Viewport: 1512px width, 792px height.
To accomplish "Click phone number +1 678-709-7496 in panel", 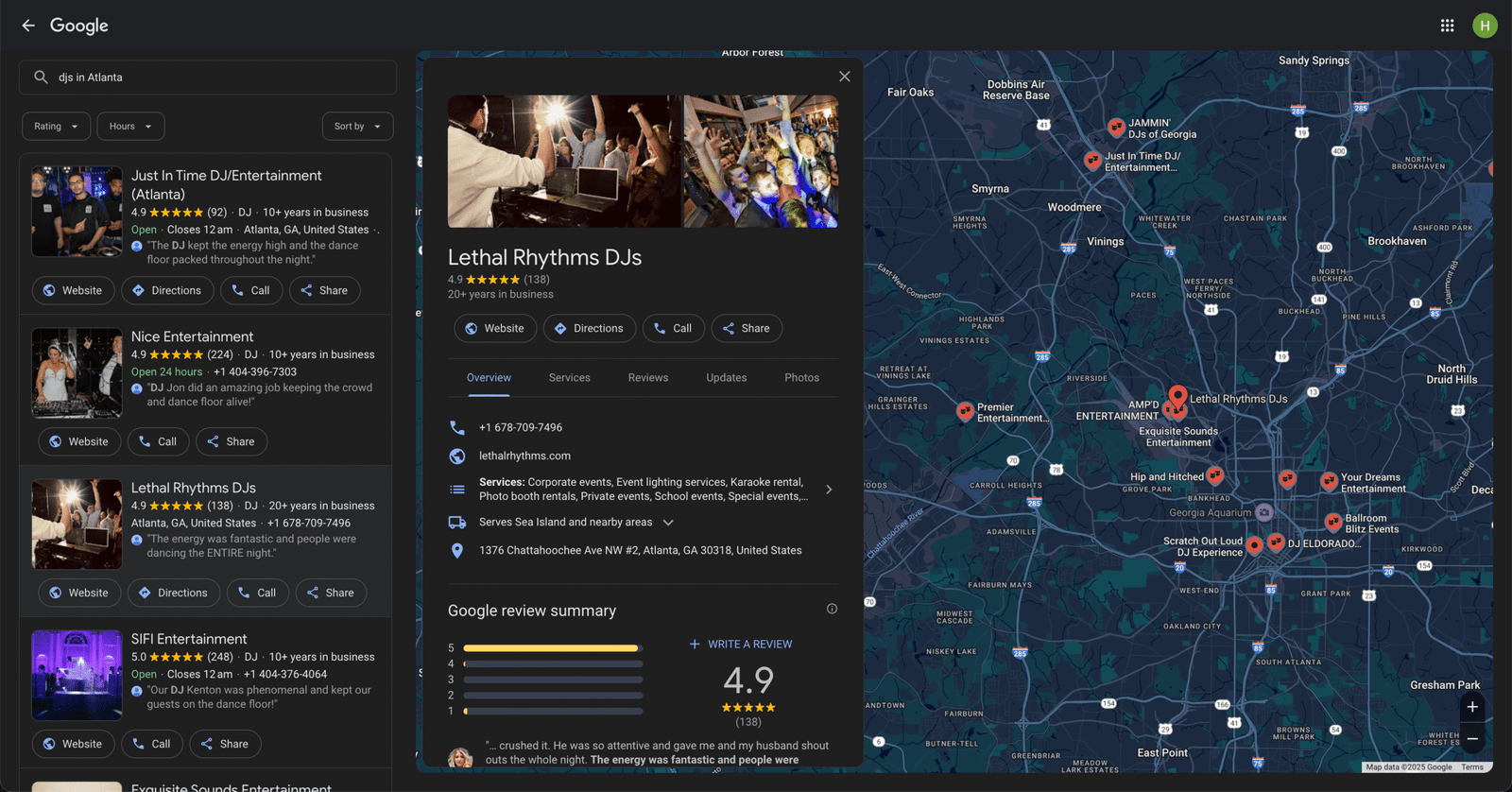I will (521, 427).
